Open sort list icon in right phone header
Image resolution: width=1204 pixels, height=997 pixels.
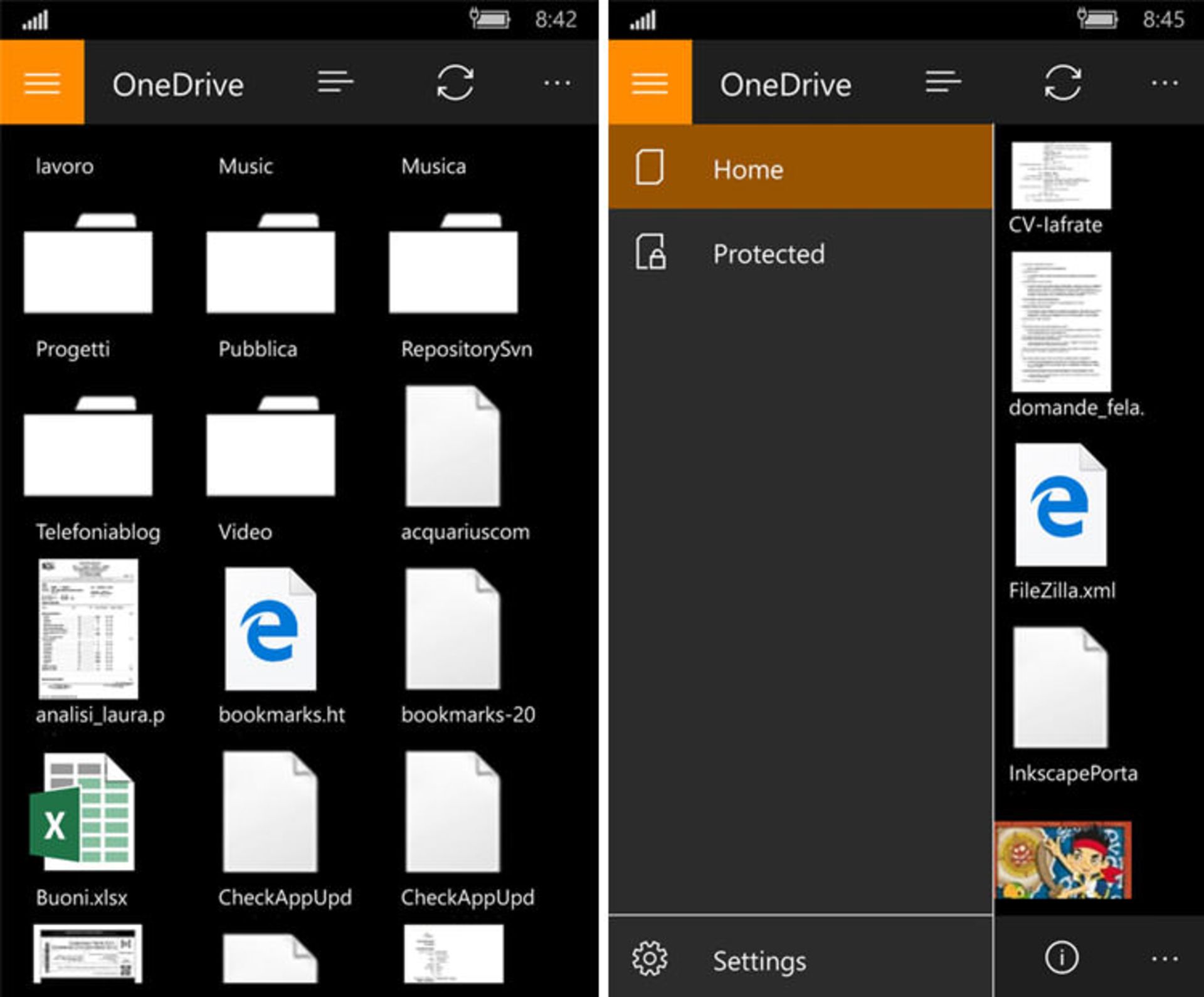pos(943,82)
